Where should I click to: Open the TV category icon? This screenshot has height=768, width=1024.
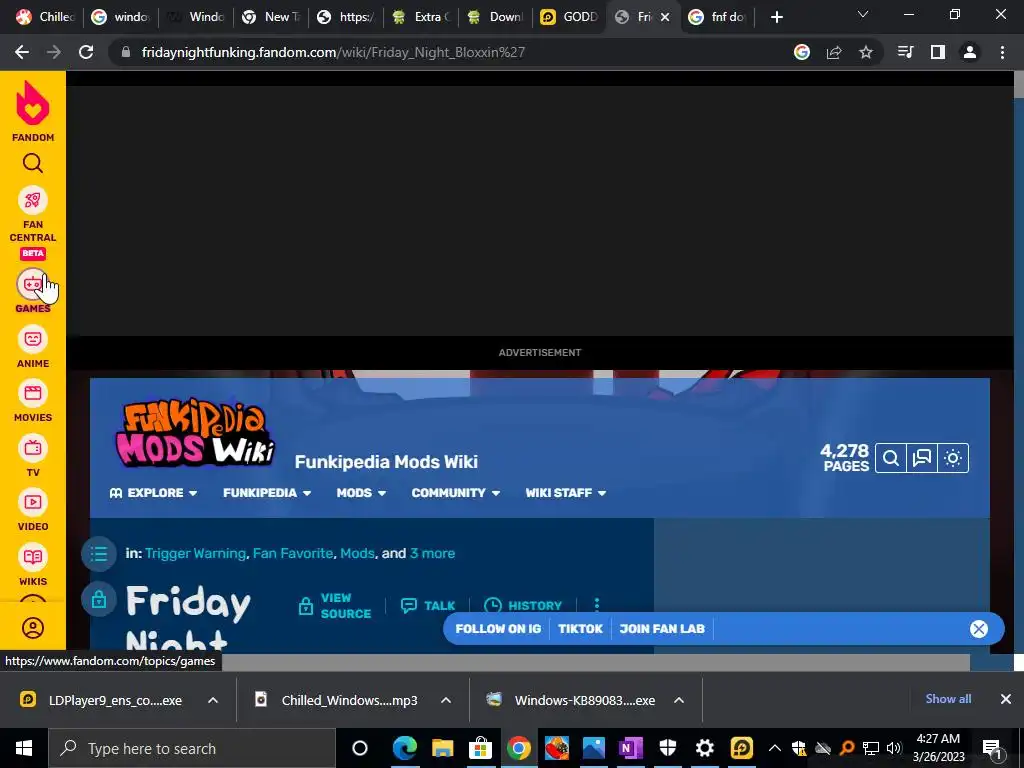(x=33, y=448)
